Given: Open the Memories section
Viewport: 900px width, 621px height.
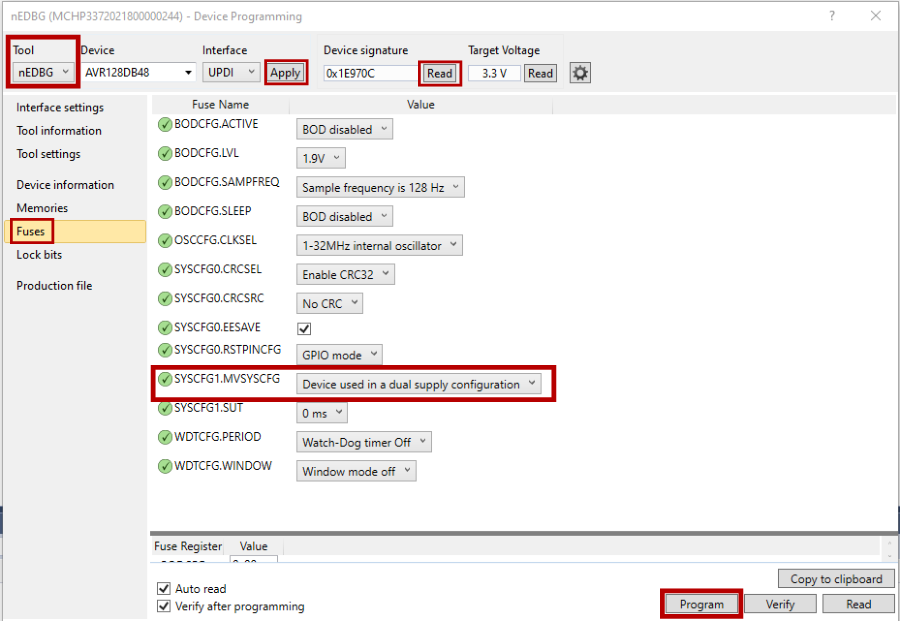Looking at the screenshot, I should [42, 208].
